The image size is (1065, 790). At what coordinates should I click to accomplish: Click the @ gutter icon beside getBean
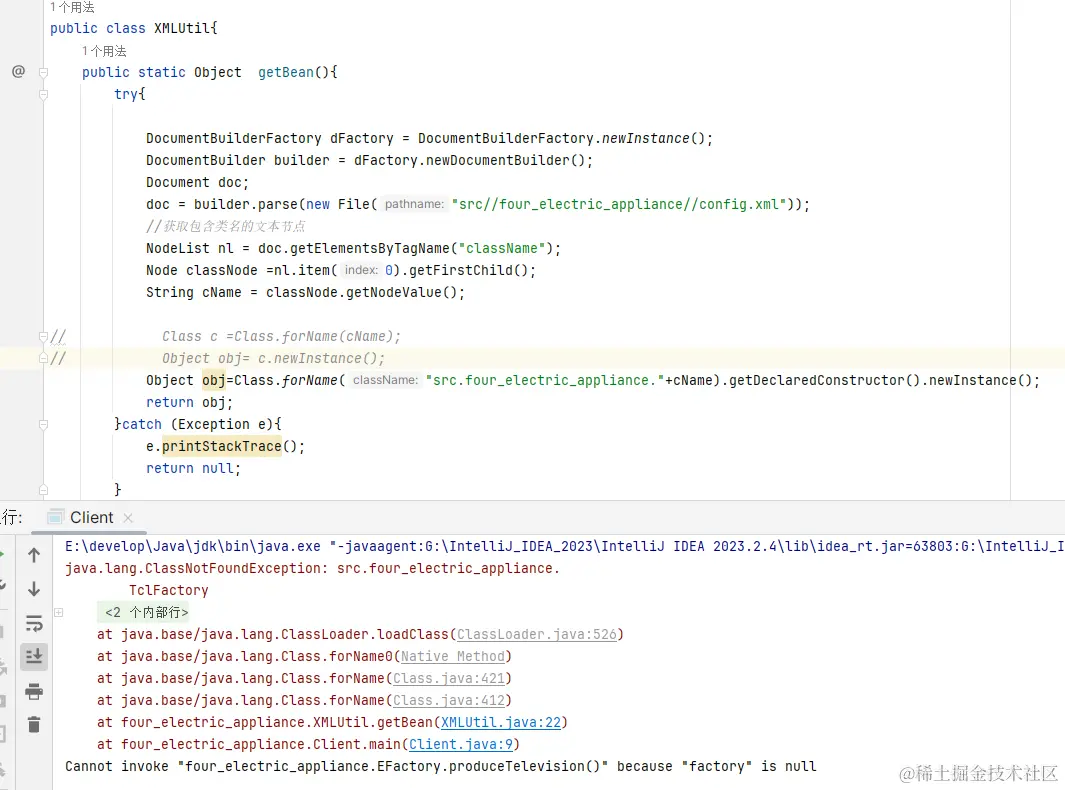(18, 72)
